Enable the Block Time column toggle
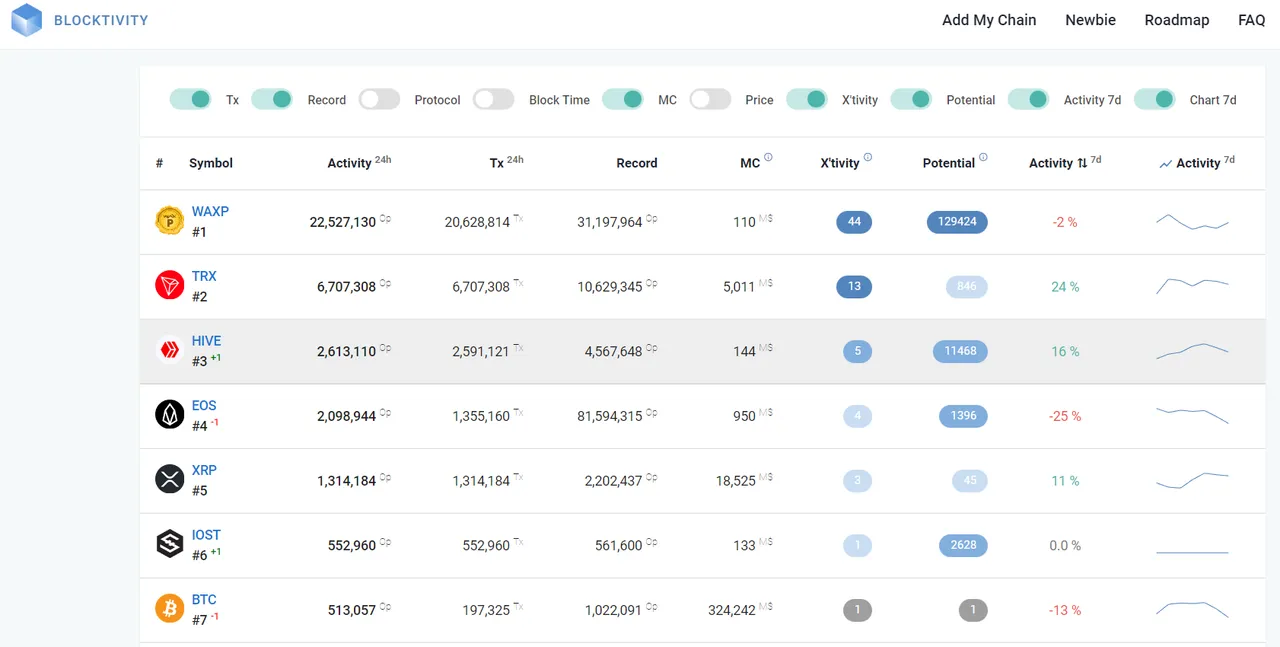 [493, 99]
